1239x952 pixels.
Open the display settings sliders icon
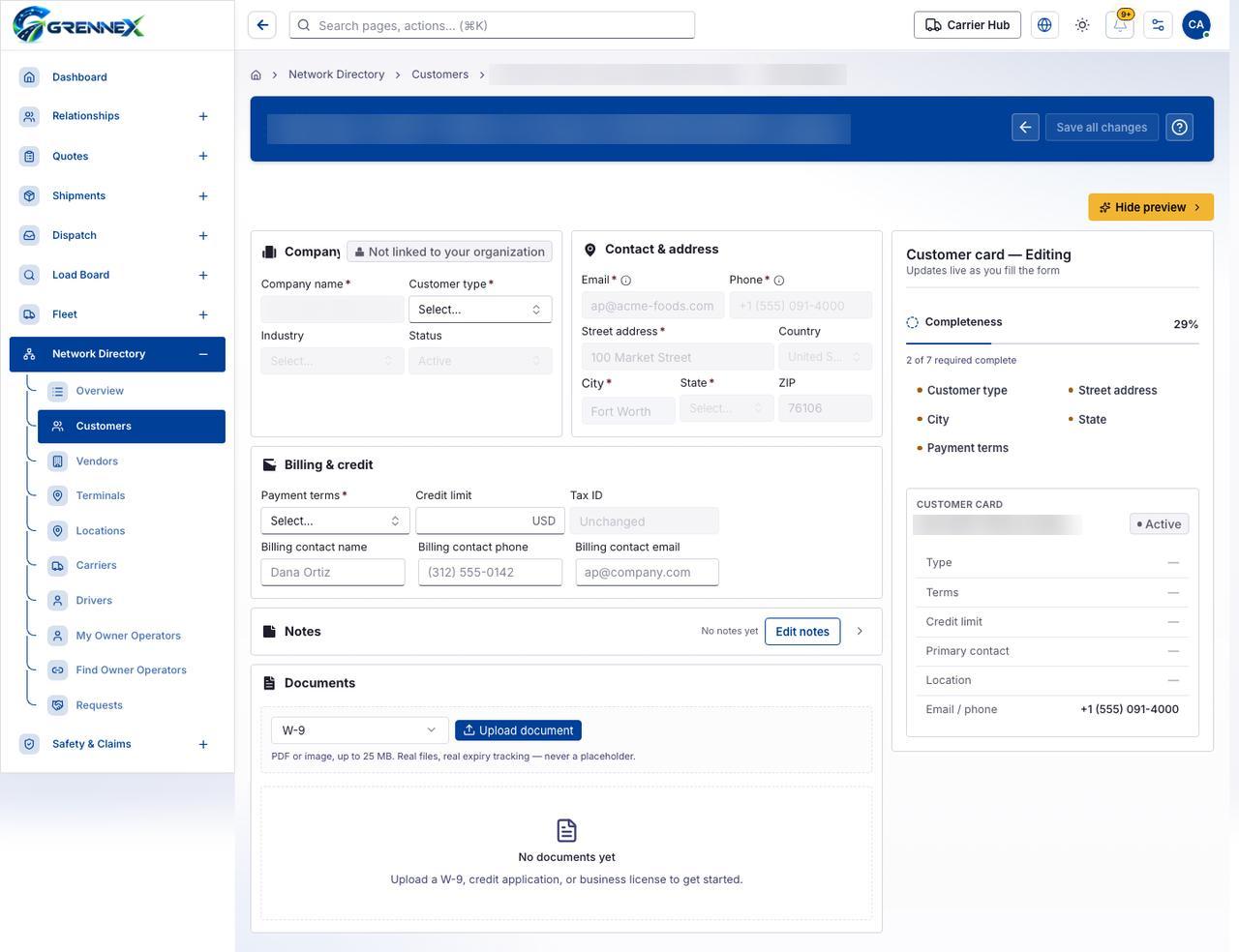(1158, 25)
